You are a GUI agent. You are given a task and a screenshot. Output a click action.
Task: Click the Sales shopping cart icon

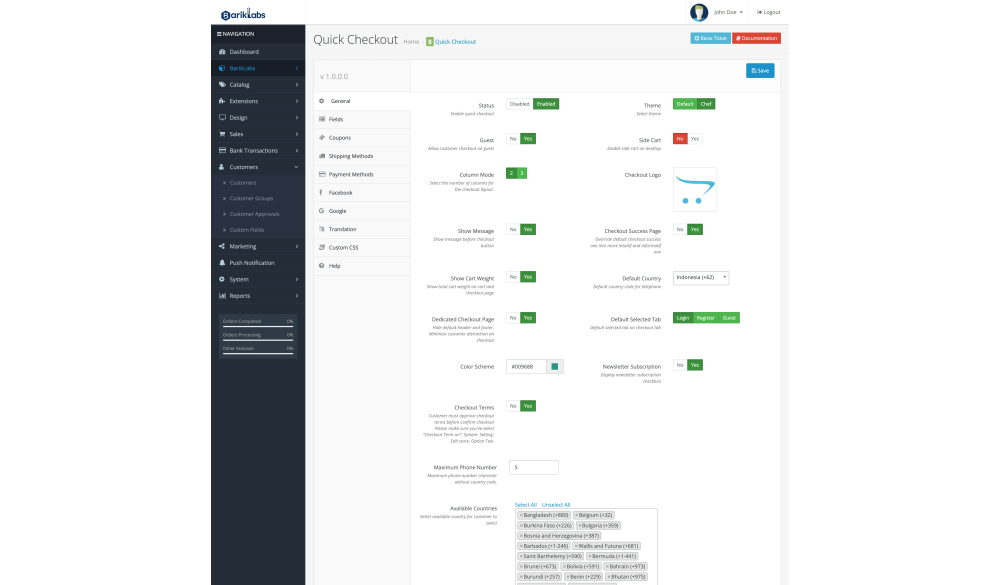221,134
